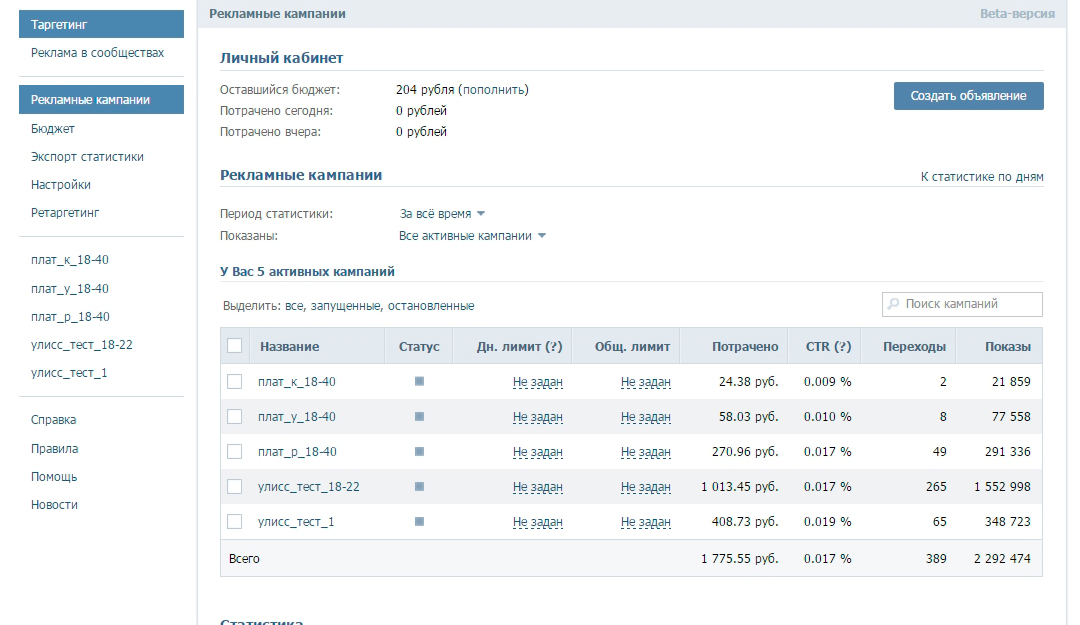Screen dimensions: 1080x625
Task: Tick the select-all checkbox in table header
Action: pyautogui.click(x=235, y=346)
